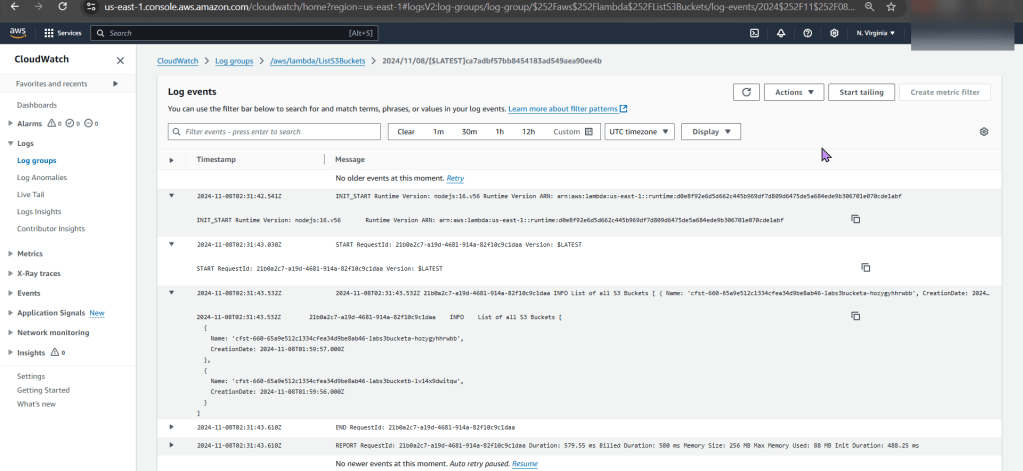Collapse the START RequestId log event row

pyautogui.click(x=171, y=244)
